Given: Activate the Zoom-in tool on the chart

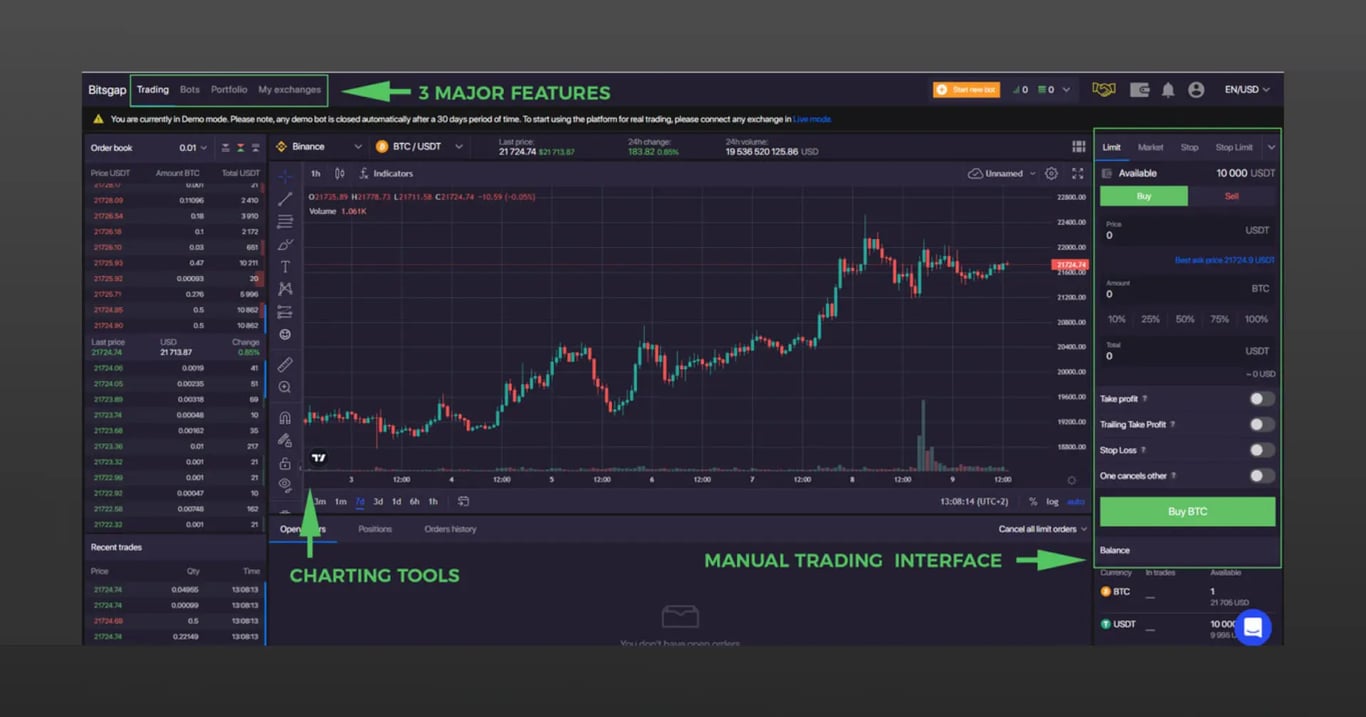Looking at the screenshot, I should pos(285,386).
